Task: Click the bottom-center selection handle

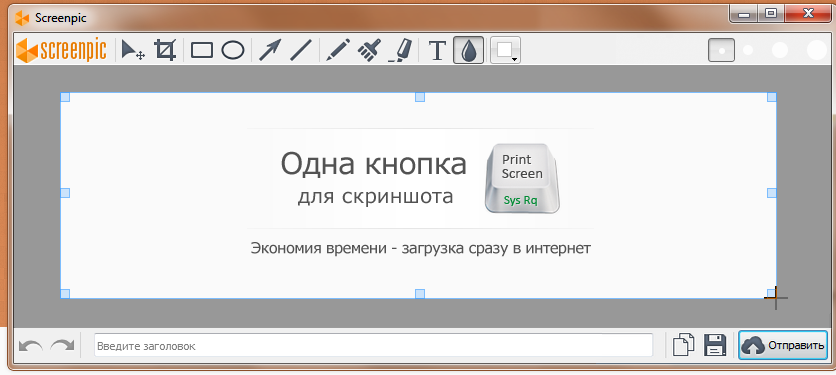Action: [x=420, y=293]
